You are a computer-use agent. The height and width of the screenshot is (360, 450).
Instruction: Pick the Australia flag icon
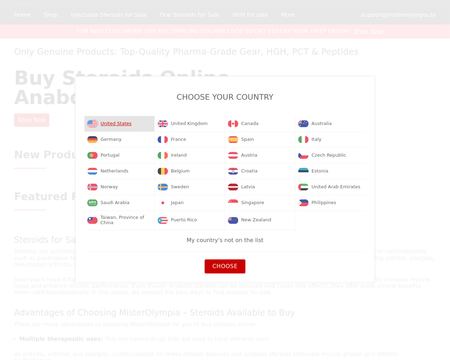(303, 124)
